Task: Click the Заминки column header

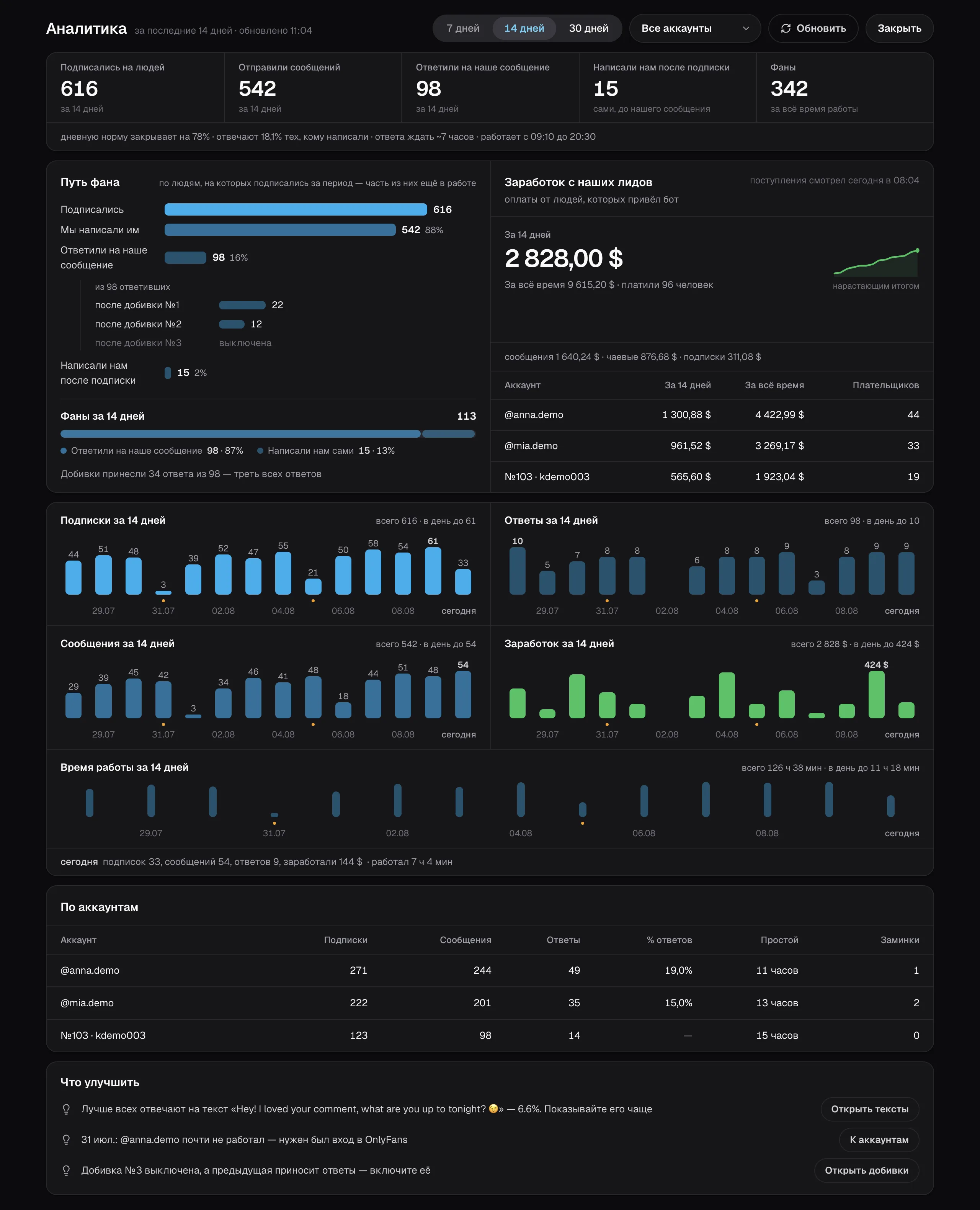Action: tap(899, 940)
